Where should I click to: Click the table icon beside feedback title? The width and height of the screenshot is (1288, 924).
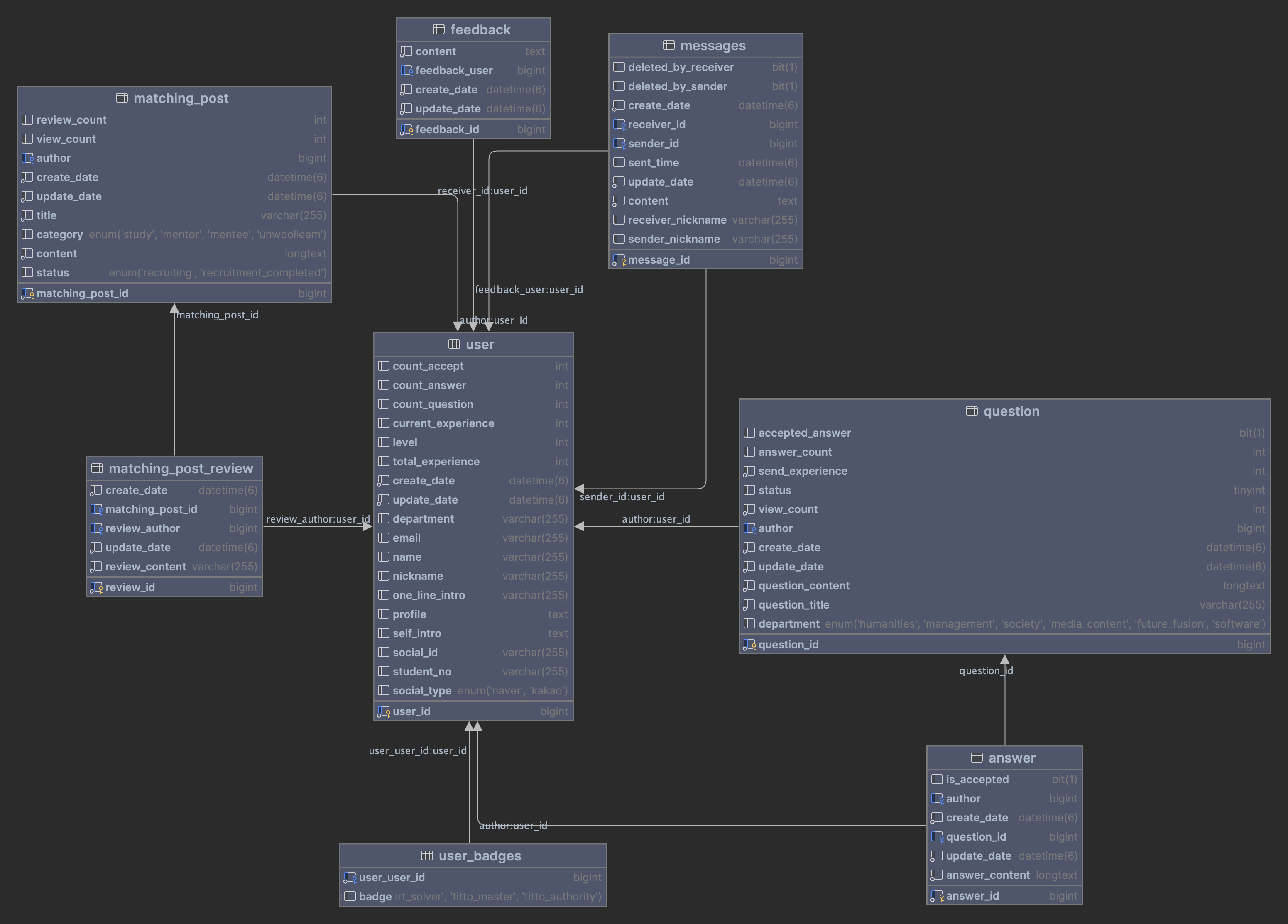click(x=438, y=29)
